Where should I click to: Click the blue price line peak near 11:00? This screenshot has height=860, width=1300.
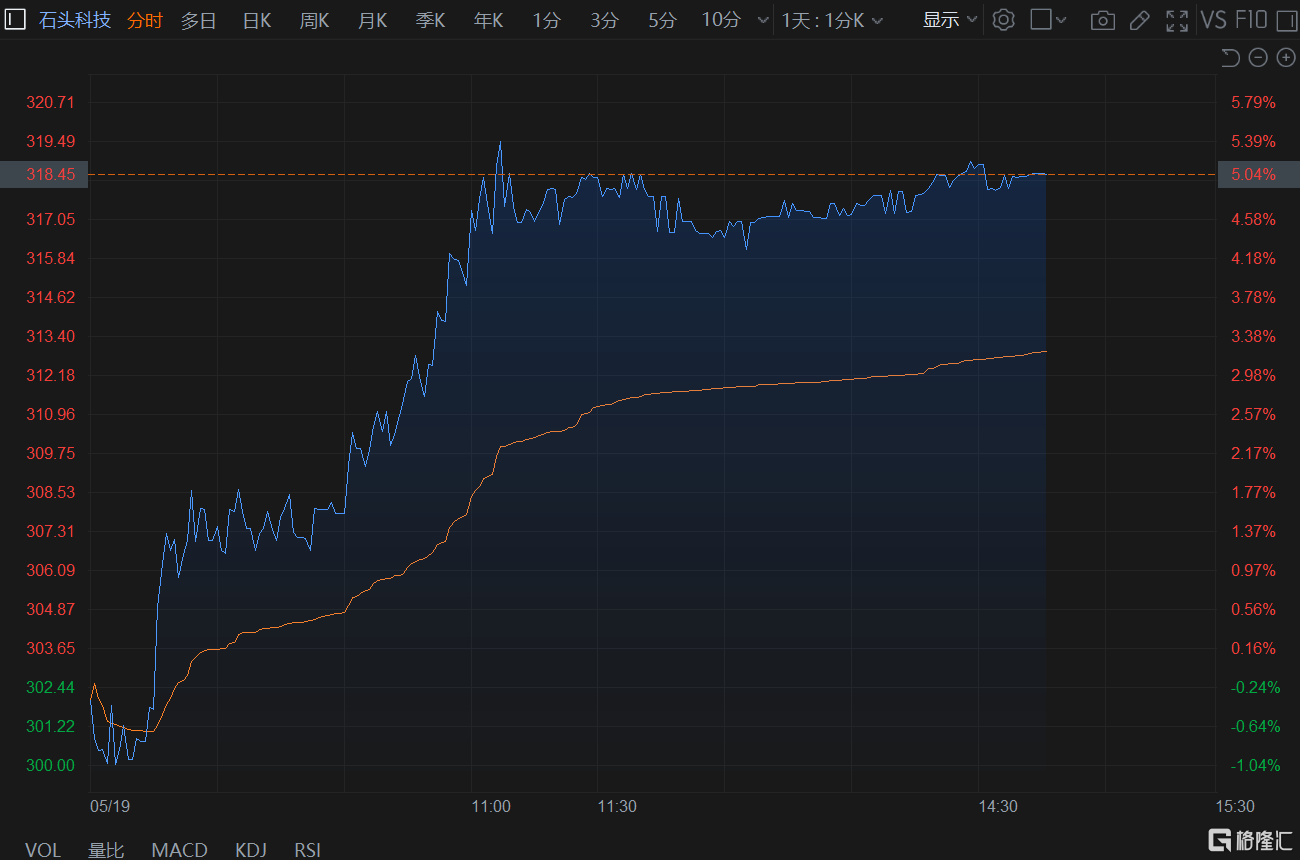point(500,143)
